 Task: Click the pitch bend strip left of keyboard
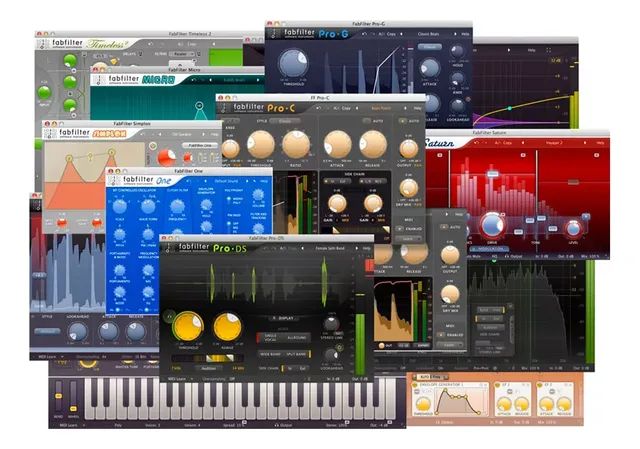click(58, 396)
